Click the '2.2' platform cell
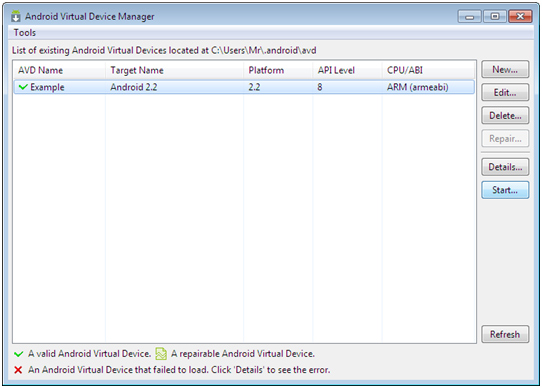 click(254, 87)
